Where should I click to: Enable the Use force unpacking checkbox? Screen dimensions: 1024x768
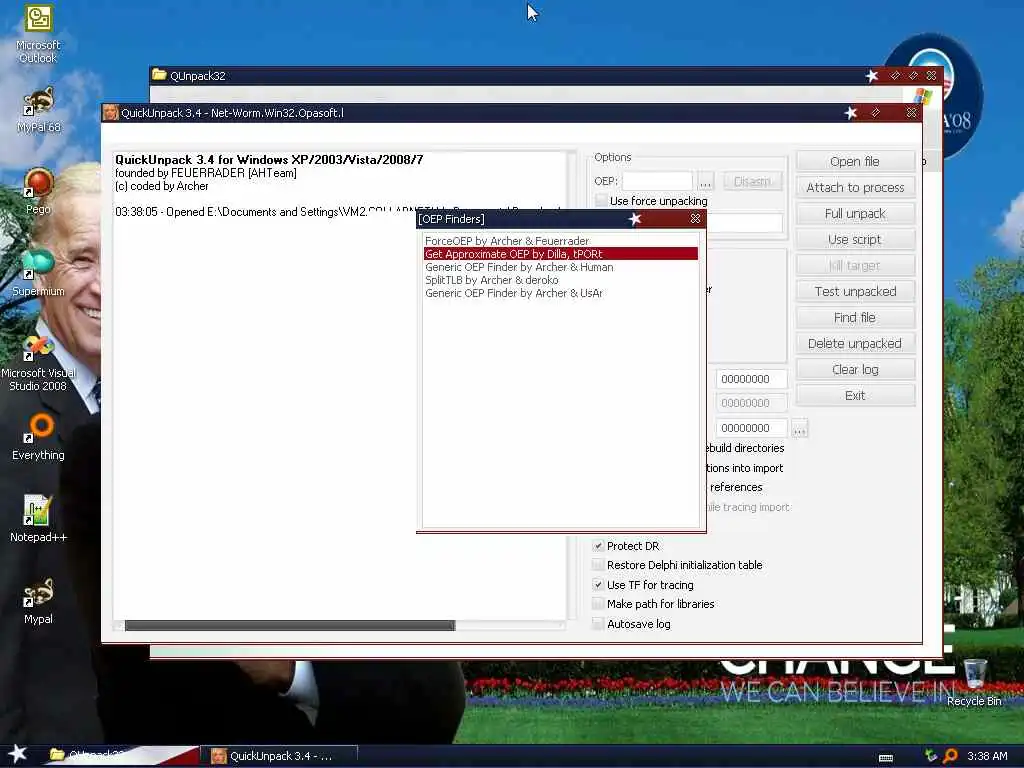pos(601,200)
